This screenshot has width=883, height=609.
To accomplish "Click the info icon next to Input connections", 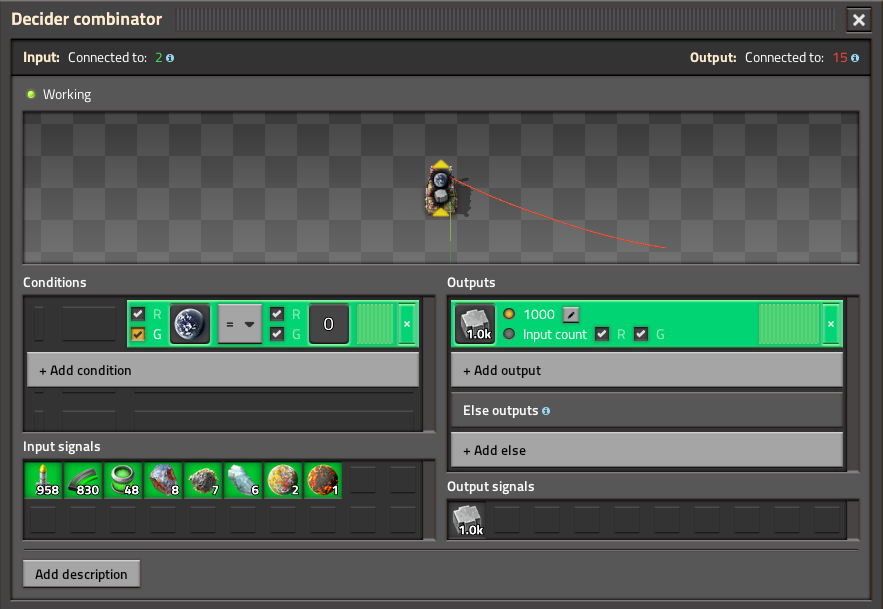I will (x=170, y=58).
